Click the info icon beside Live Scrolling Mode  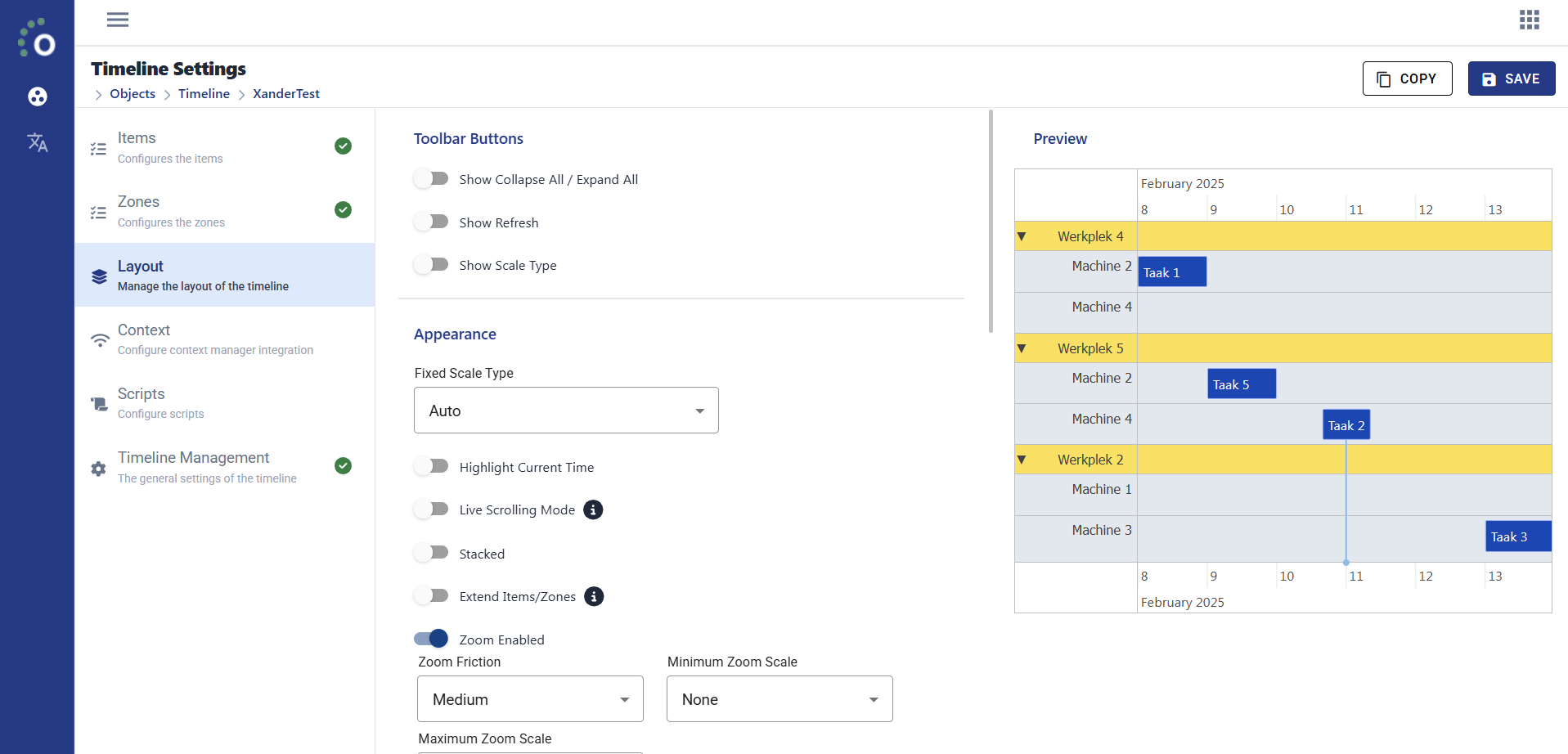(x=593, y=509)
